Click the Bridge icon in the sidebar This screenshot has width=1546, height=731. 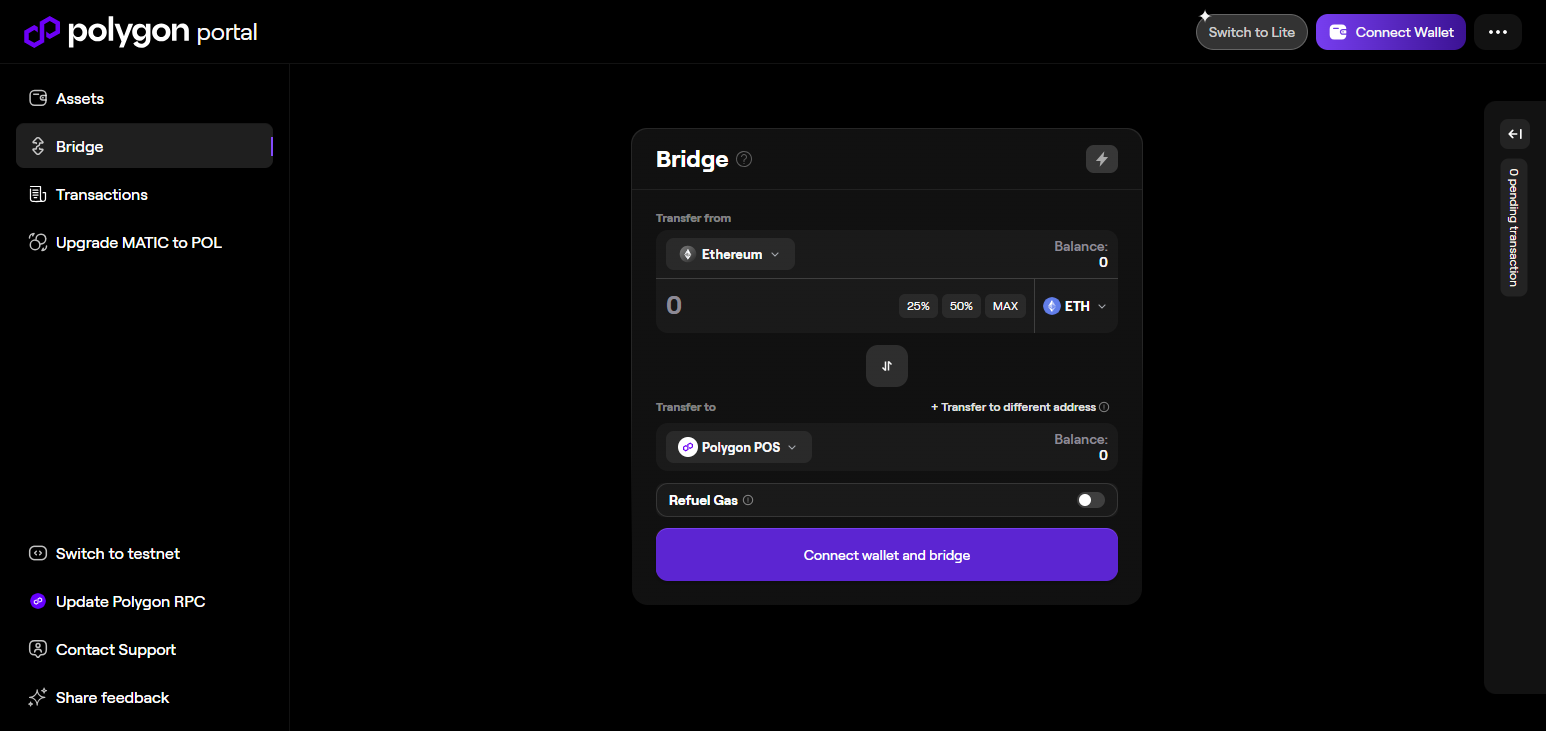tap(38, 146)
